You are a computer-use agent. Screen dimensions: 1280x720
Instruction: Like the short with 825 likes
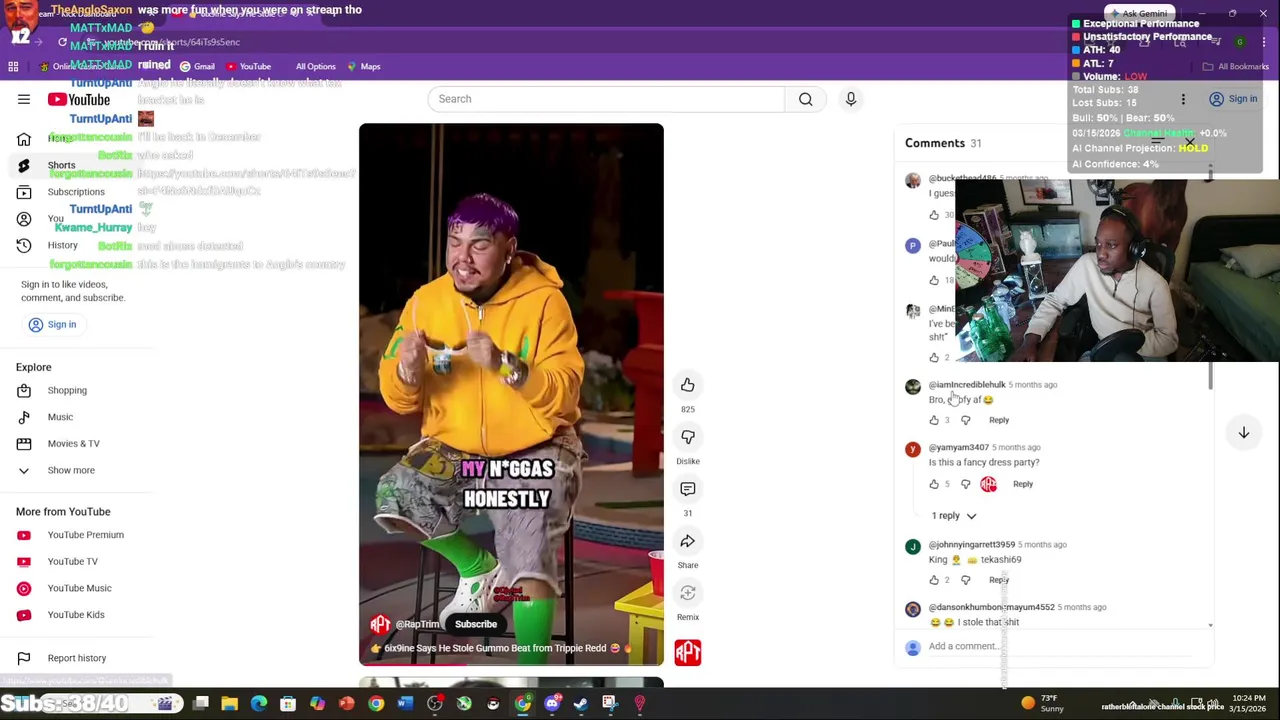pos(688,385)
